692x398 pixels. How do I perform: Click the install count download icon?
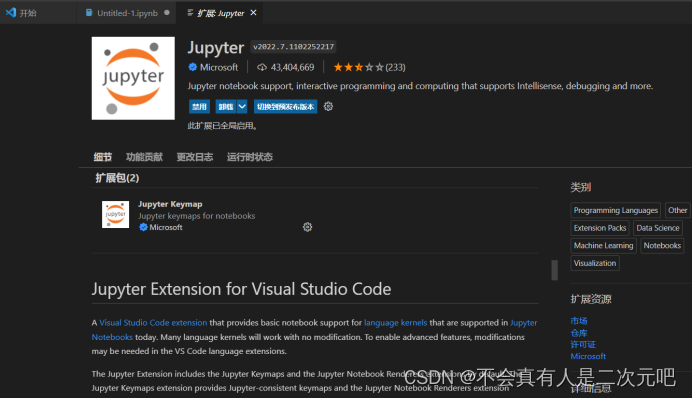(262, 67)
